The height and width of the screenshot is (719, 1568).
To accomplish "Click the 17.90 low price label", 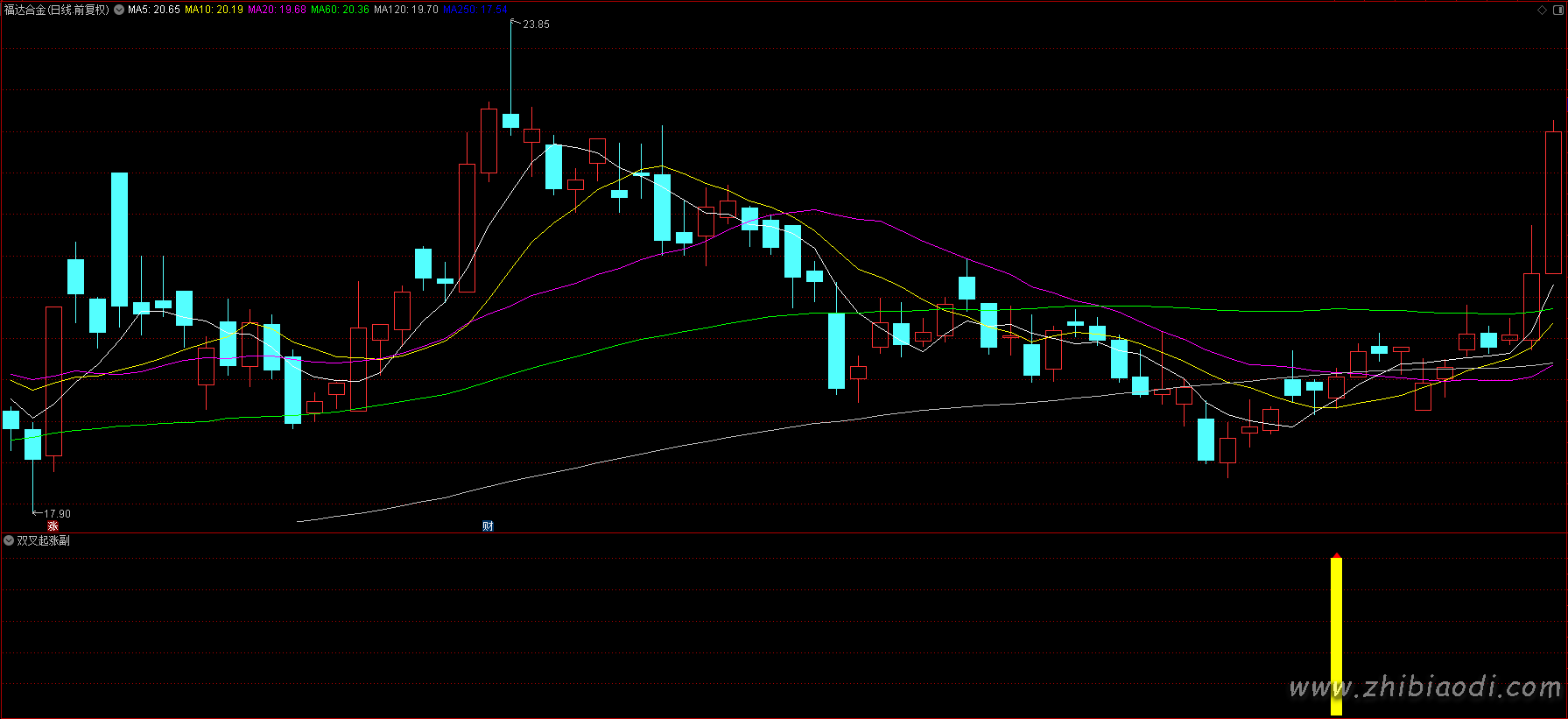I will (x=57, y=514).
